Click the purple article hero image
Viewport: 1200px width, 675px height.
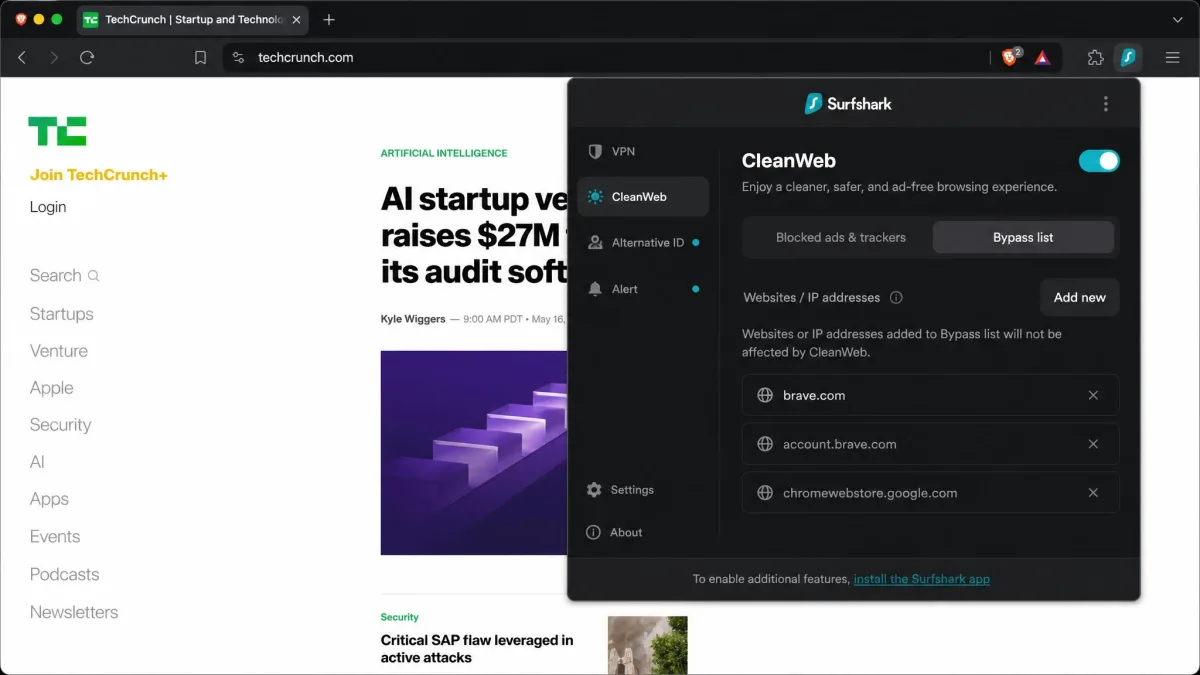[474, 452]
